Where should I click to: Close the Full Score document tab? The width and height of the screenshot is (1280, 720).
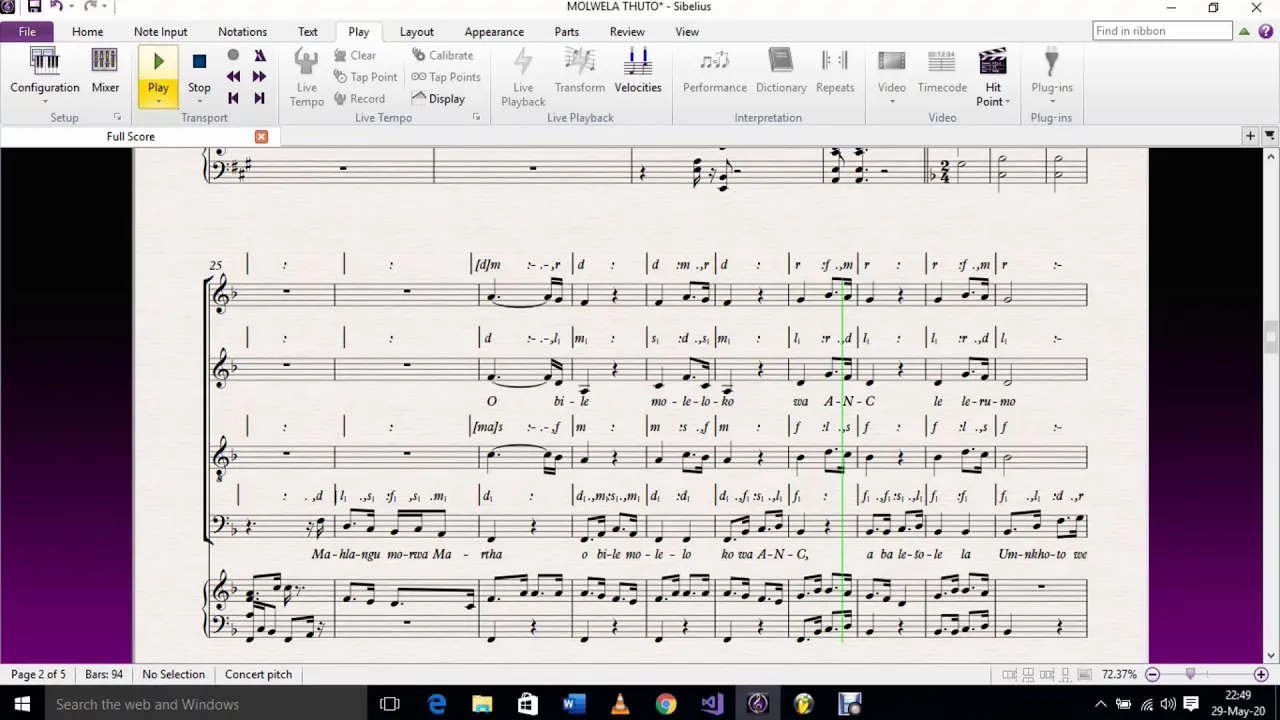[x=261, y=137]
